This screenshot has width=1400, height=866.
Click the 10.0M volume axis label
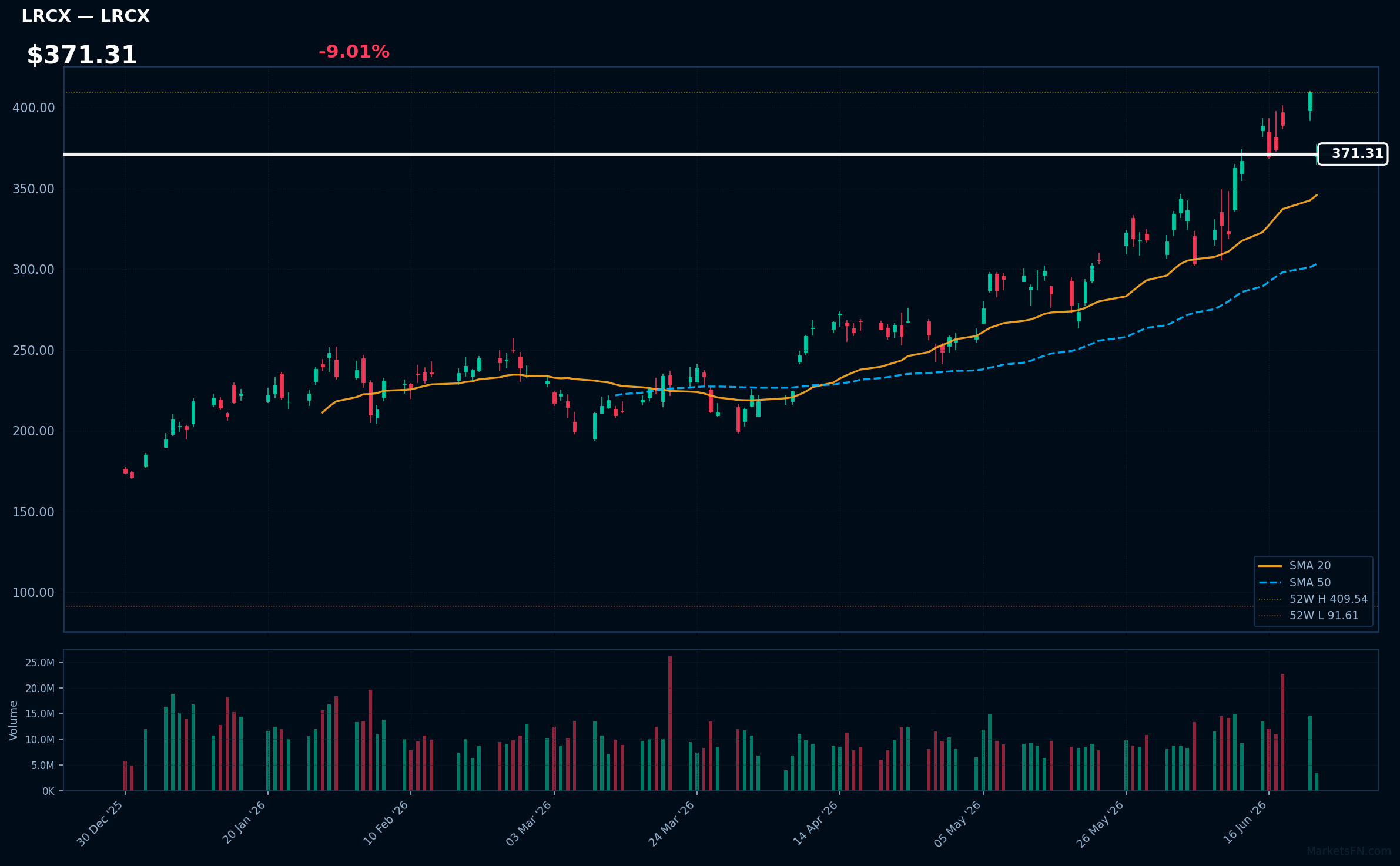pos(40,740)
